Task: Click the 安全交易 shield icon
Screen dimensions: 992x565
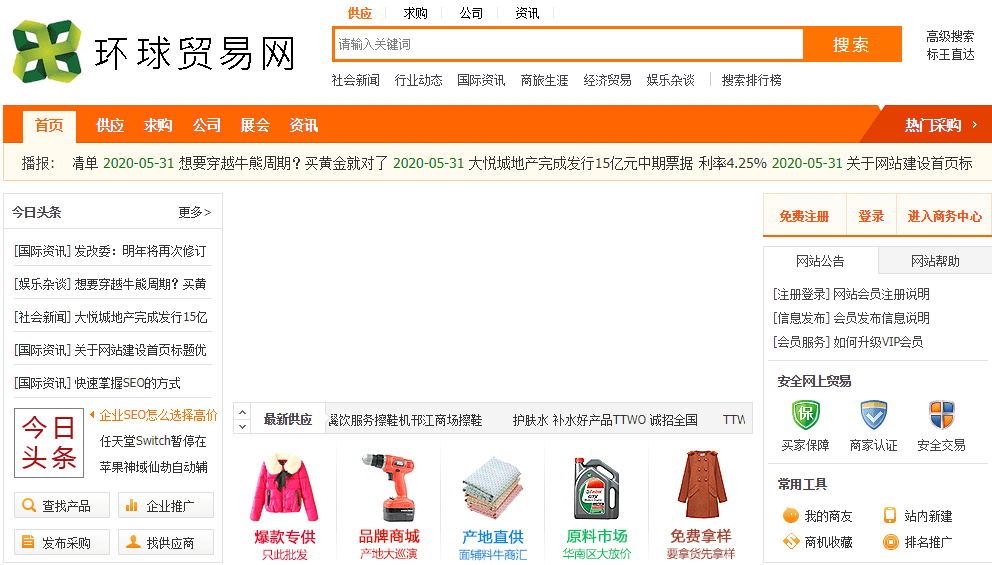Action: pyautogui.click(x=941, y=415)
